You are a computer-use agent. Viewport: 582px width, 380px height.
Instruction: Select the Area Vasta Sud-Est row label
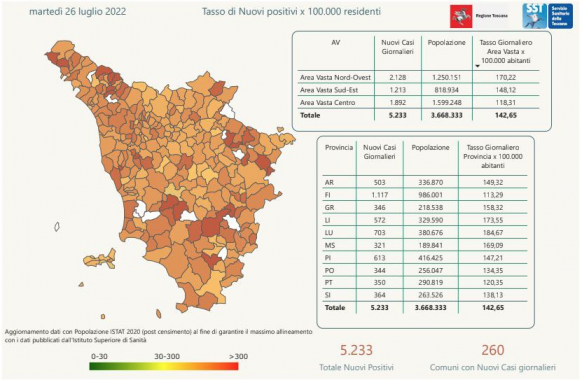pos(329,90)
